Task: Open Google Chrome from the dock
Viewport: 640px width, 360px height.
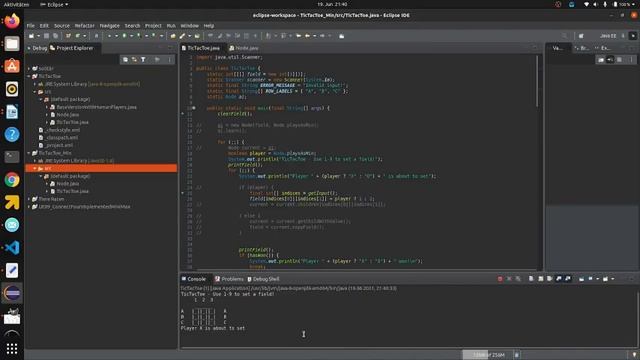Action: click(x=12, y=180)
